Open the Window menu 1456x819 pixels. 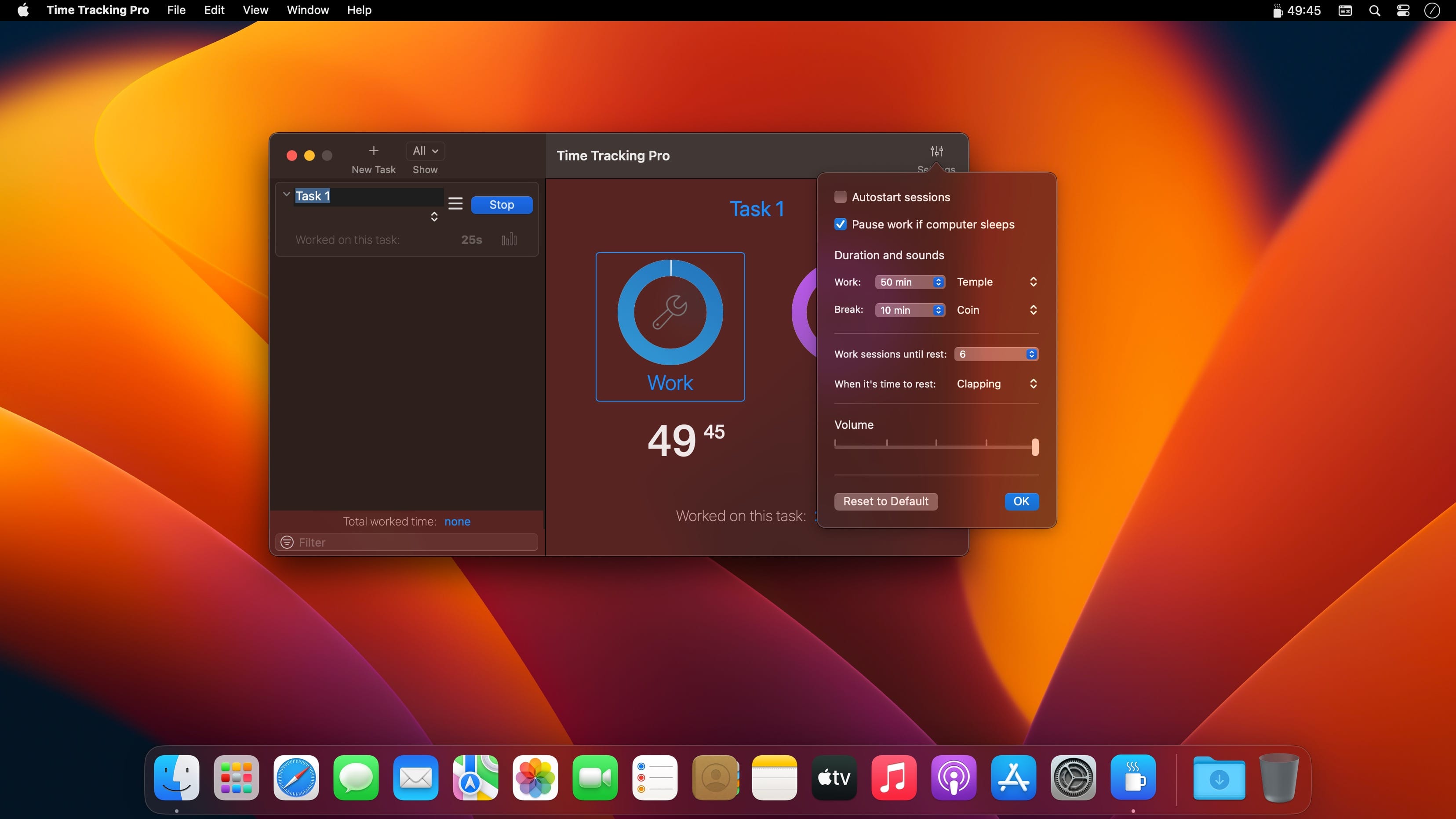pyautogui.click(x=308, y=10)
